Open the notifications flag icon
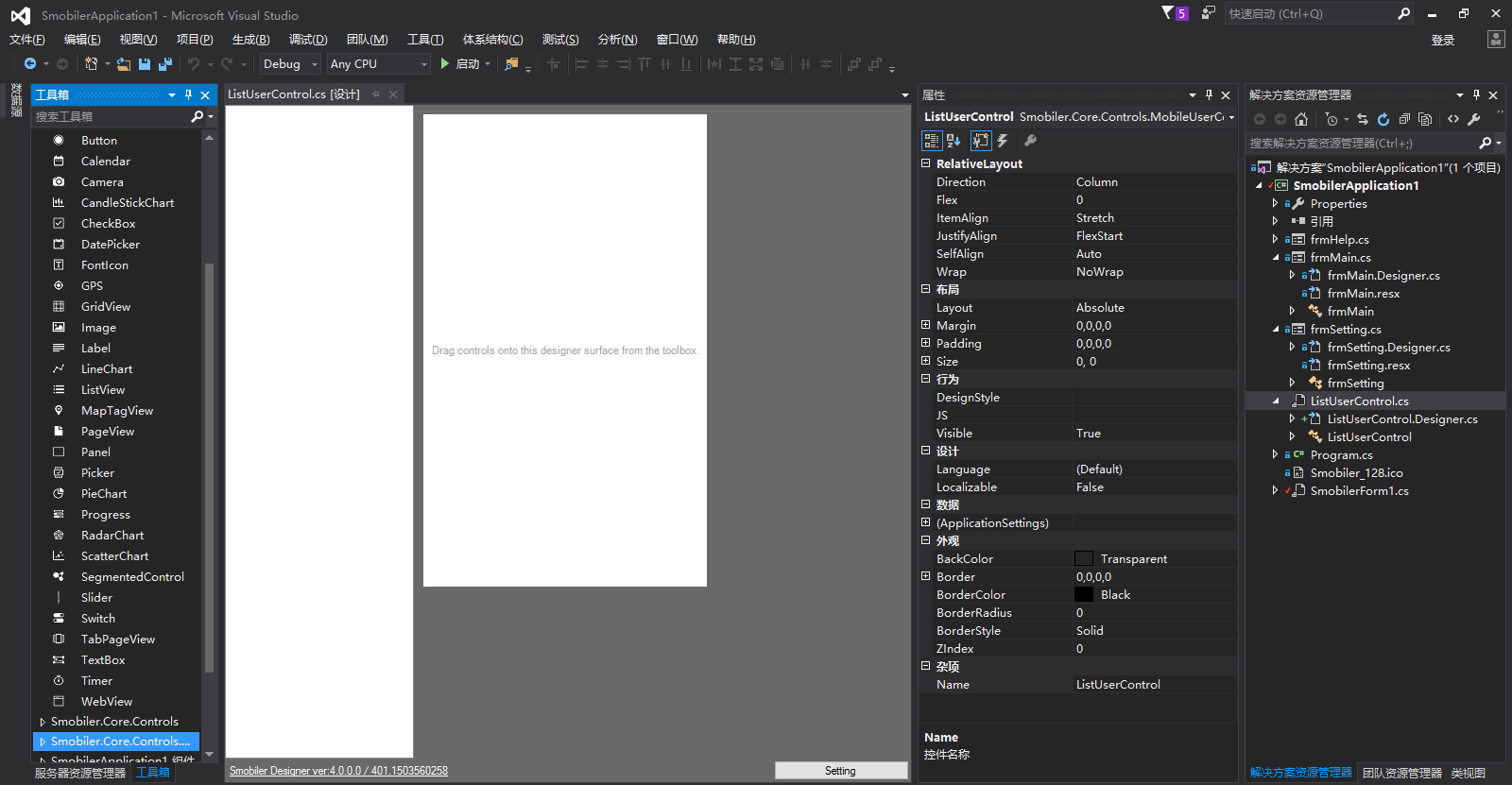The width and height of the screenshot is (1512, 785). click(1168, 13)
